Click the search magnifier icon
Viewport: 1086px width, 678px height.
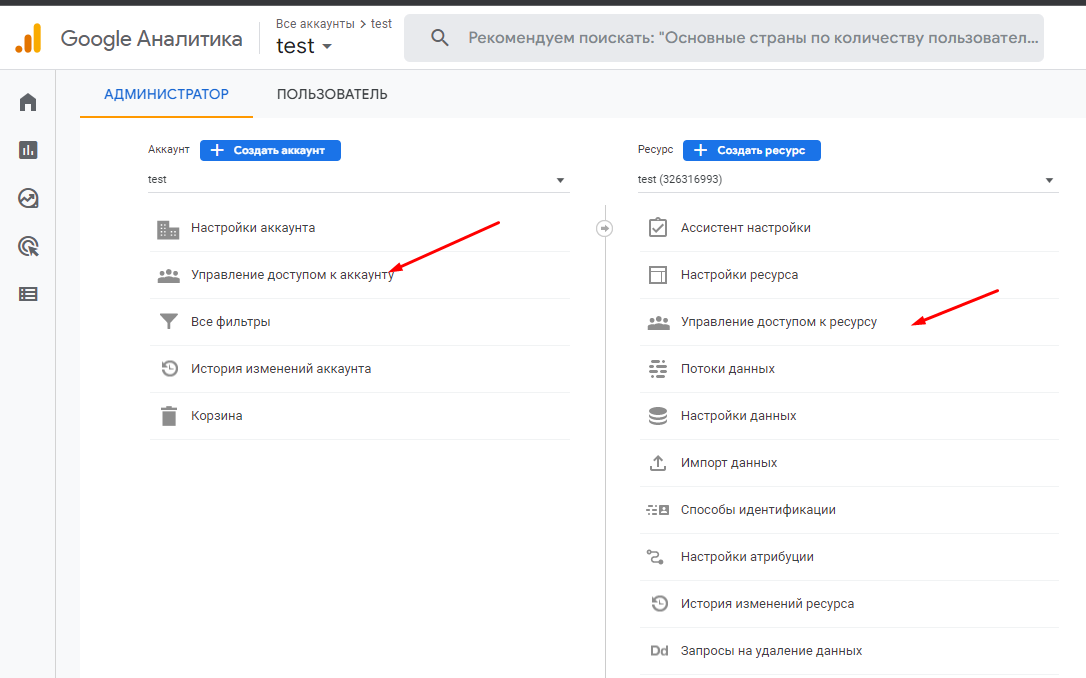(x=439, y=38)
